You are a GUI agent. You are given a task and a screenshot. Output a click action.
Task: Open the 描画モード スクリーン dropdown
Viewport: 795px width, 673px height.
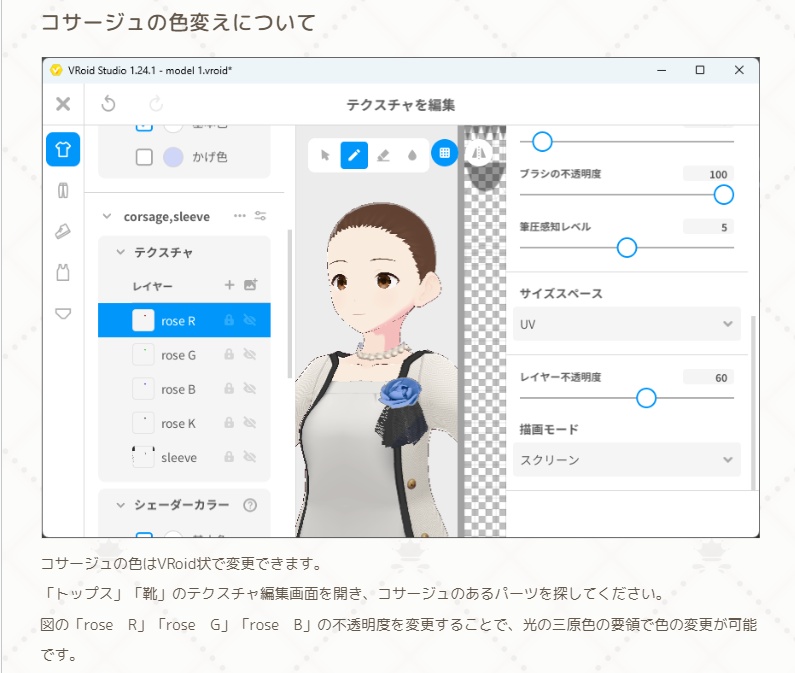(627, 459)
